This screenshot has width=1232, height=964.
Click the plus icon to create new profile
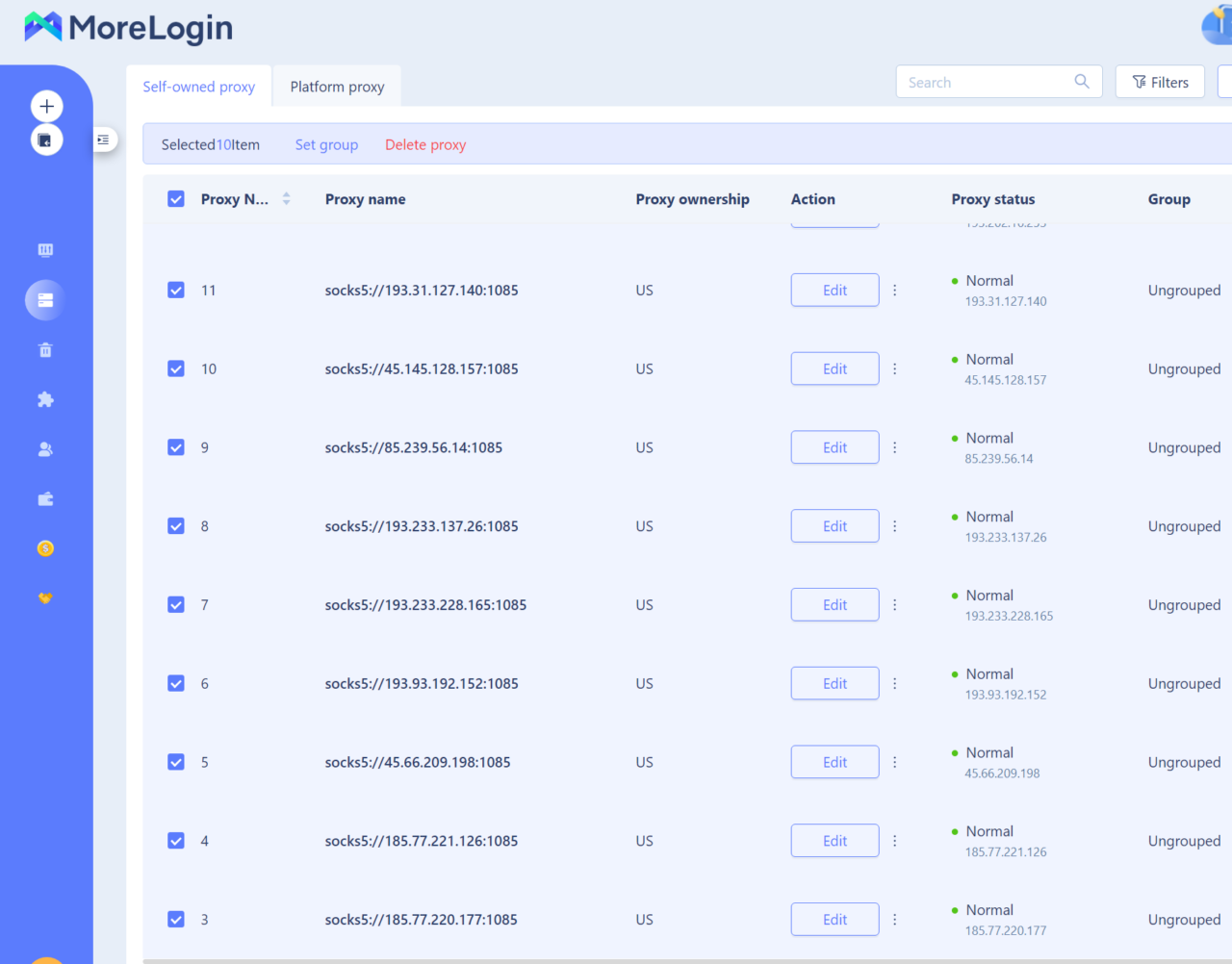click(x=46, y=106)
